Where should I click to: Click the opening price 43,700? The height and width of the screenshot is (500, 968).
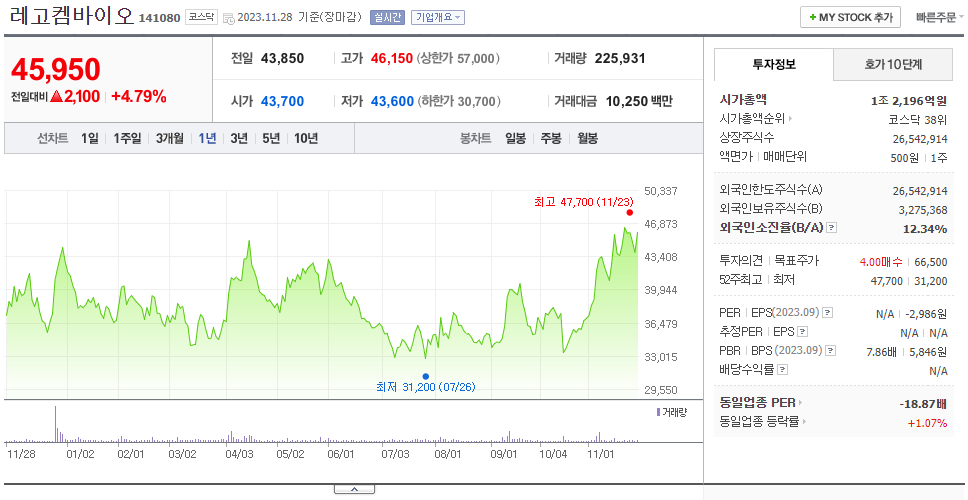pyautogui.click(x=283, y=101)
